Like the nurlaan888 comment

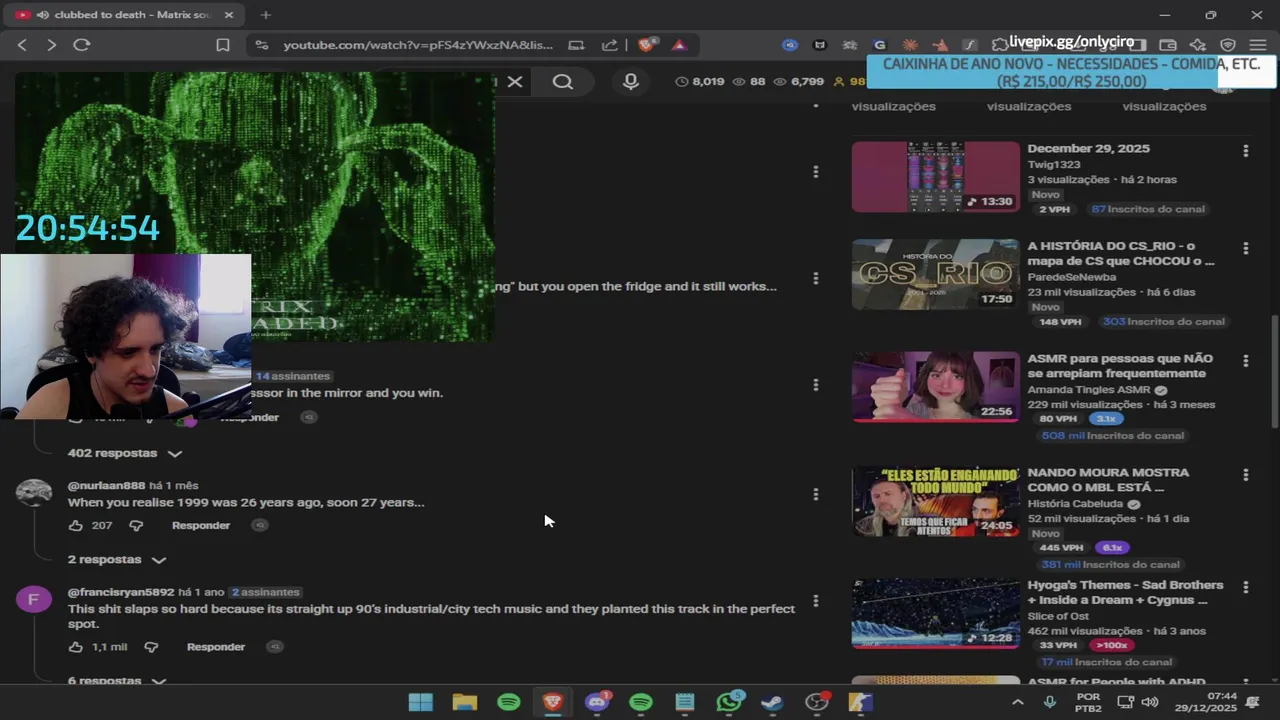pyautogui.click(x=76, y=525)
